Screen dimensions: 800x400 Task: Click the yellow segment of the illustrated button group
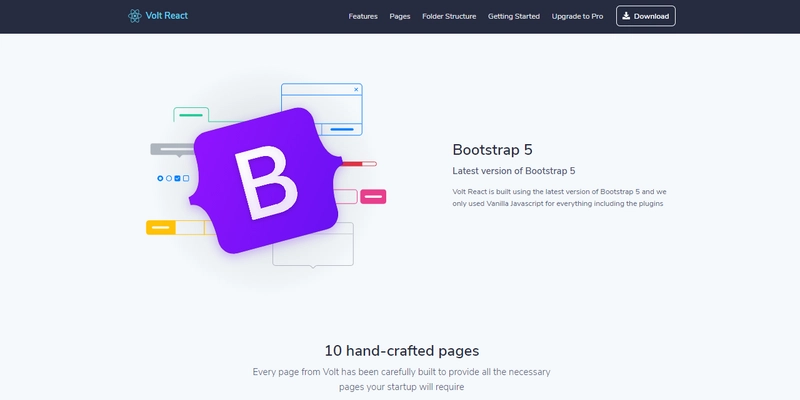(161, 228)
